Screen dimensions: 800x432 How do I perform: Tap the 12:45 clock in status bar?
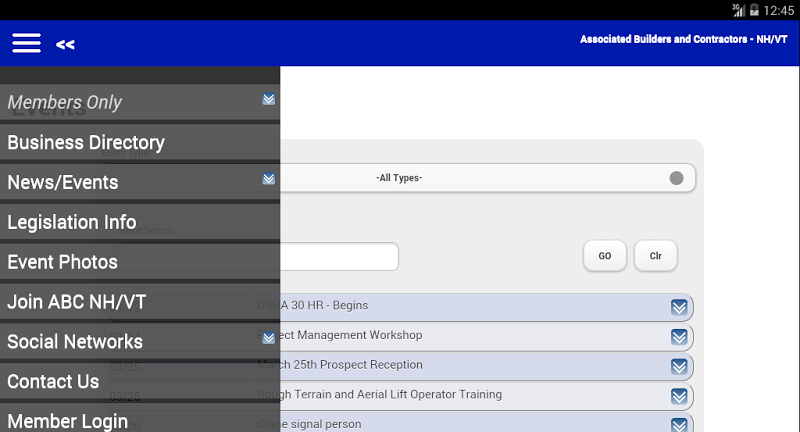[x=779, y=10]
